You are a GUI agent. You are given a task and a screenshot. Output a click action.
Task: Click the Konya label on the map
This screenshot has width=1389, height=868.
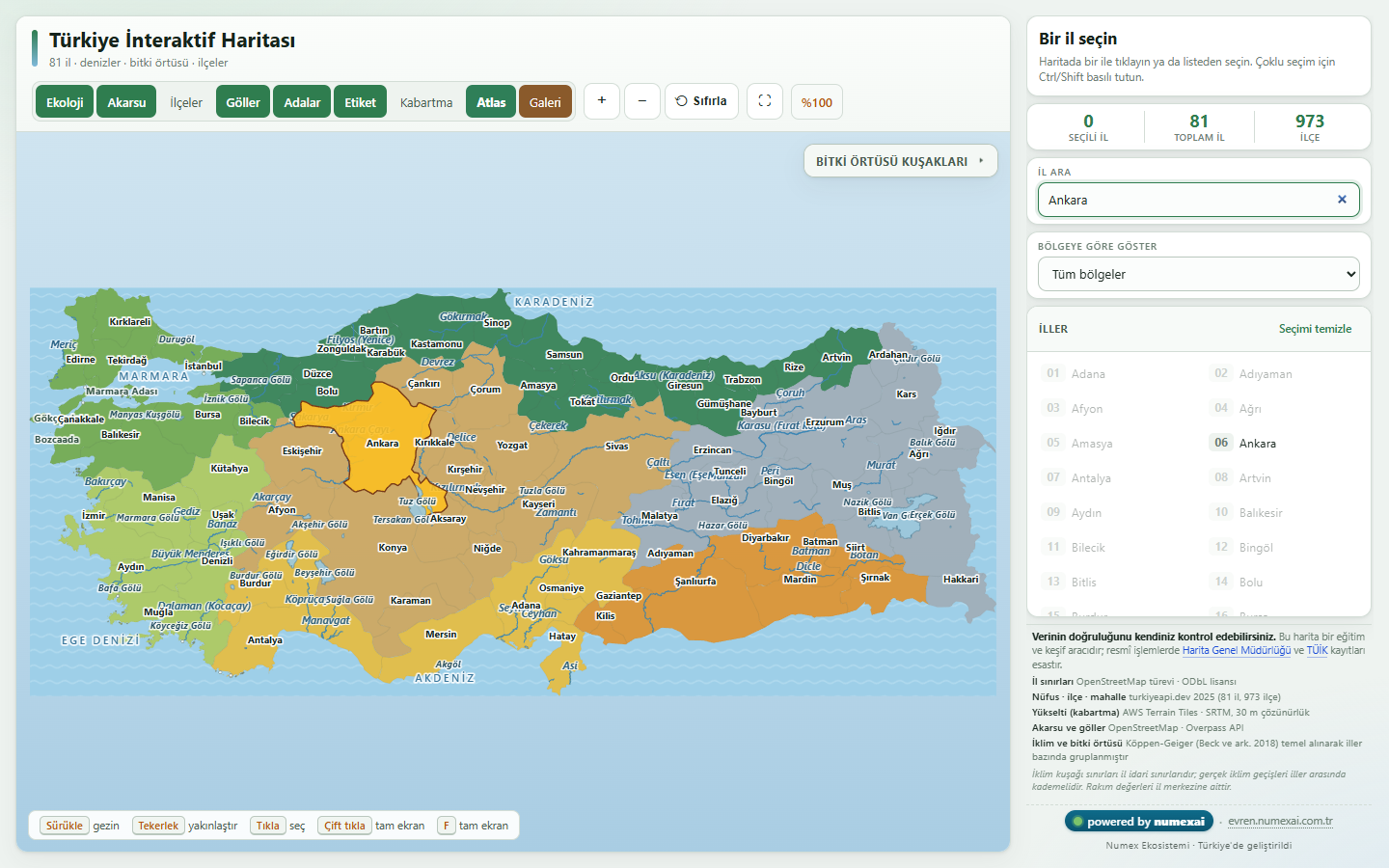coord(393,548)
